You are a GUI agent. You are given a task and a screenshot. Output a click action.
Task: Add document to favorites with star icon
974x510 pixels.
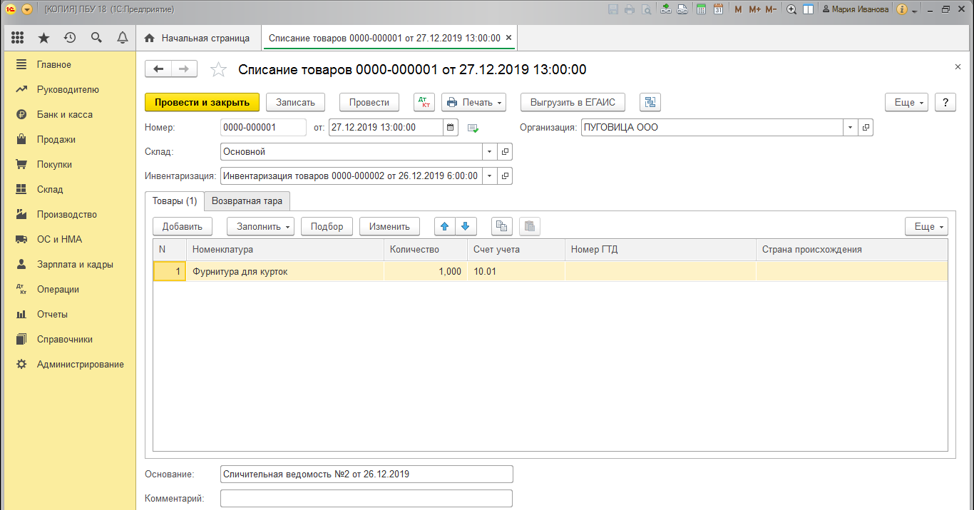(x=218, y=69)
